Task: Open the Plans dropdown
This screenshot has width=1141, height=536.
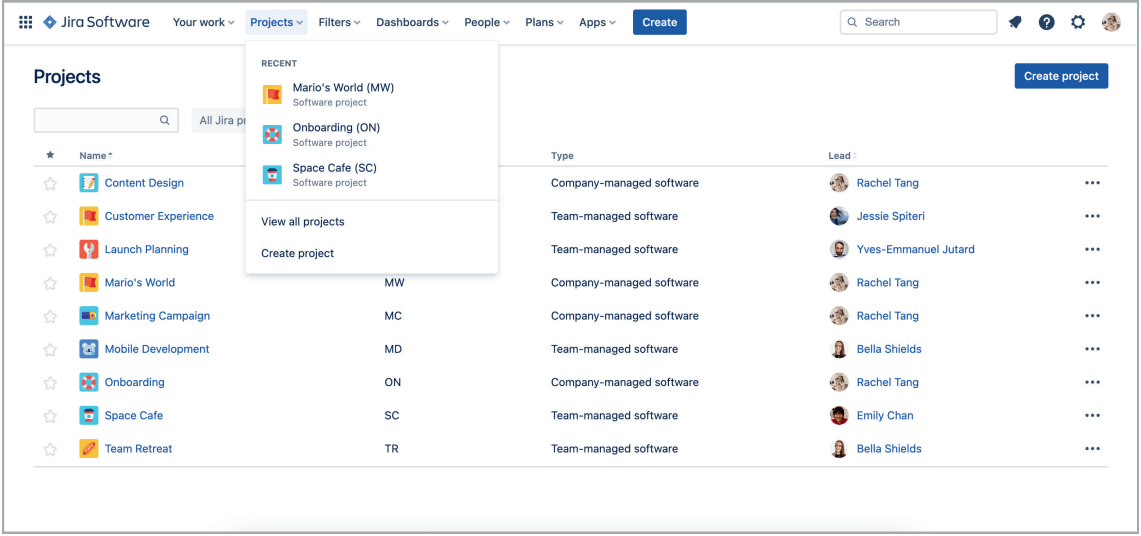Action: point(545,23)
